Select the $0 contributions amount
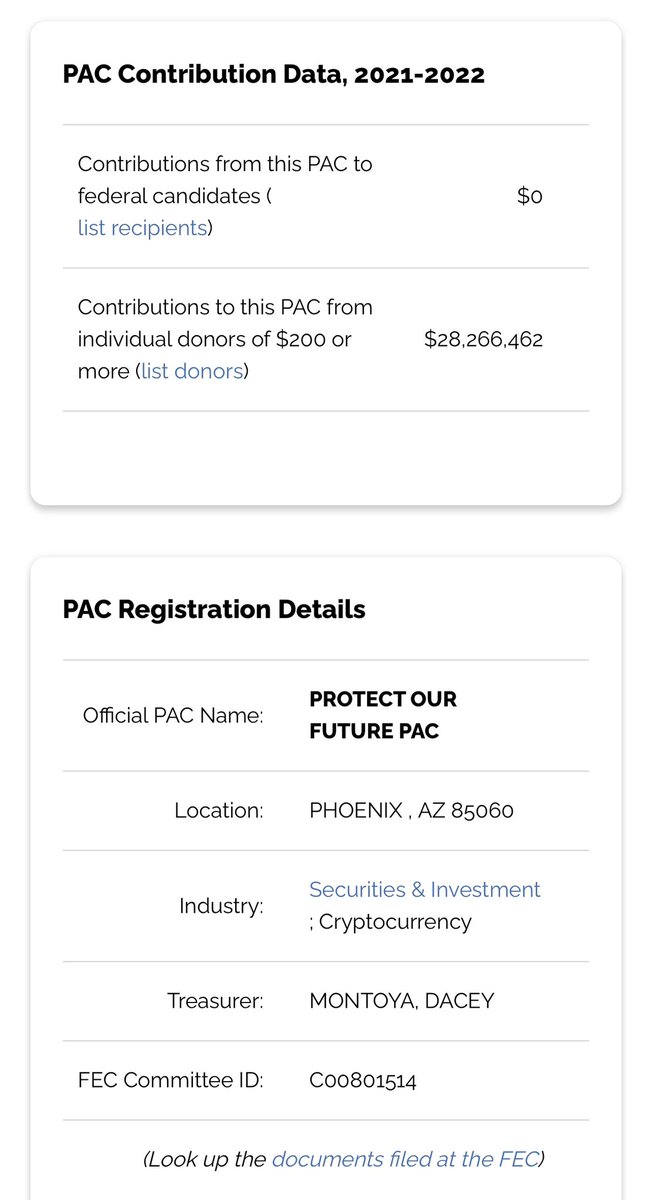This screenshot has height=1200, width=652. [529, 197]
